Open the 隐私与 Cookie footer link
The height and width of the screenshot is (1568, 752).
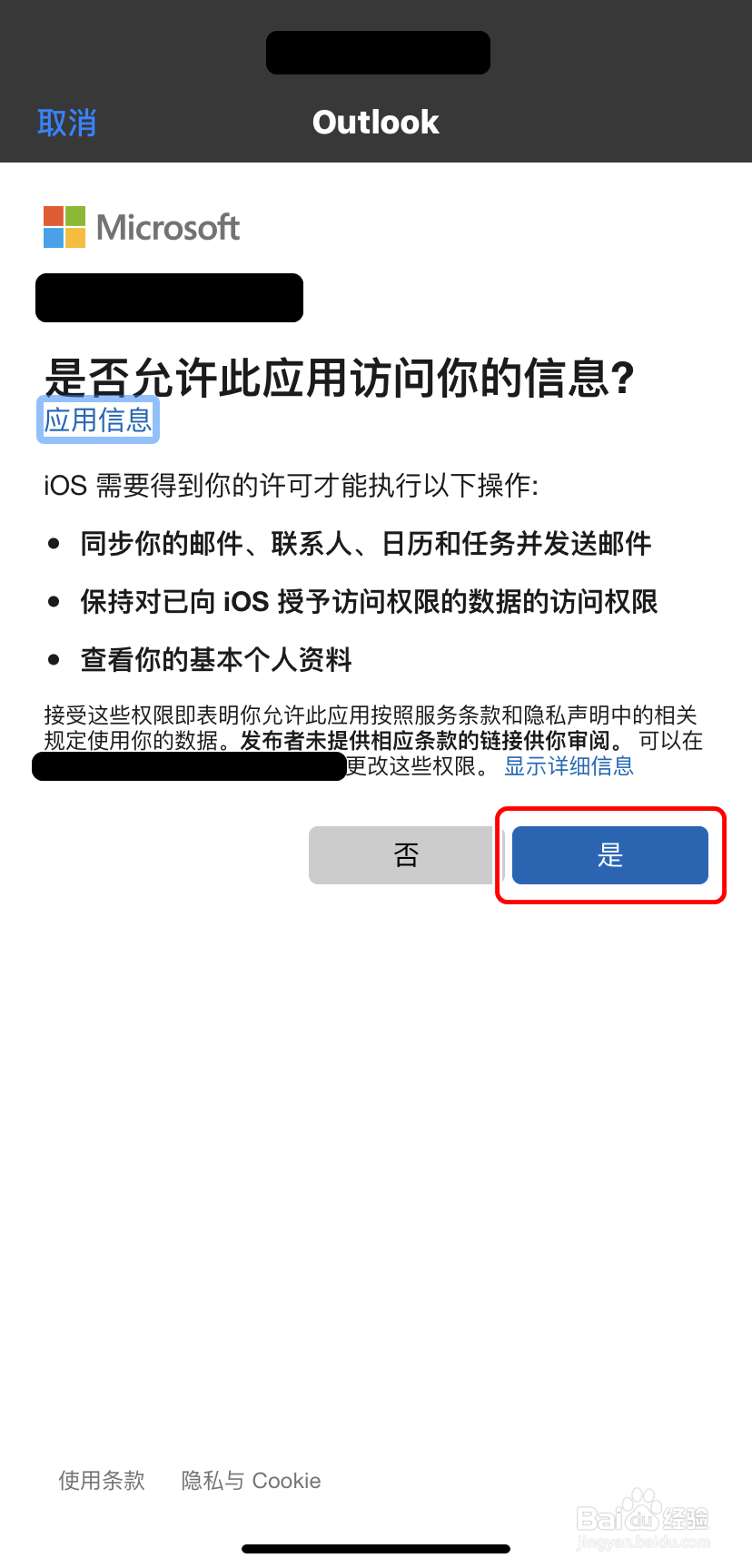click(251, 1481)
